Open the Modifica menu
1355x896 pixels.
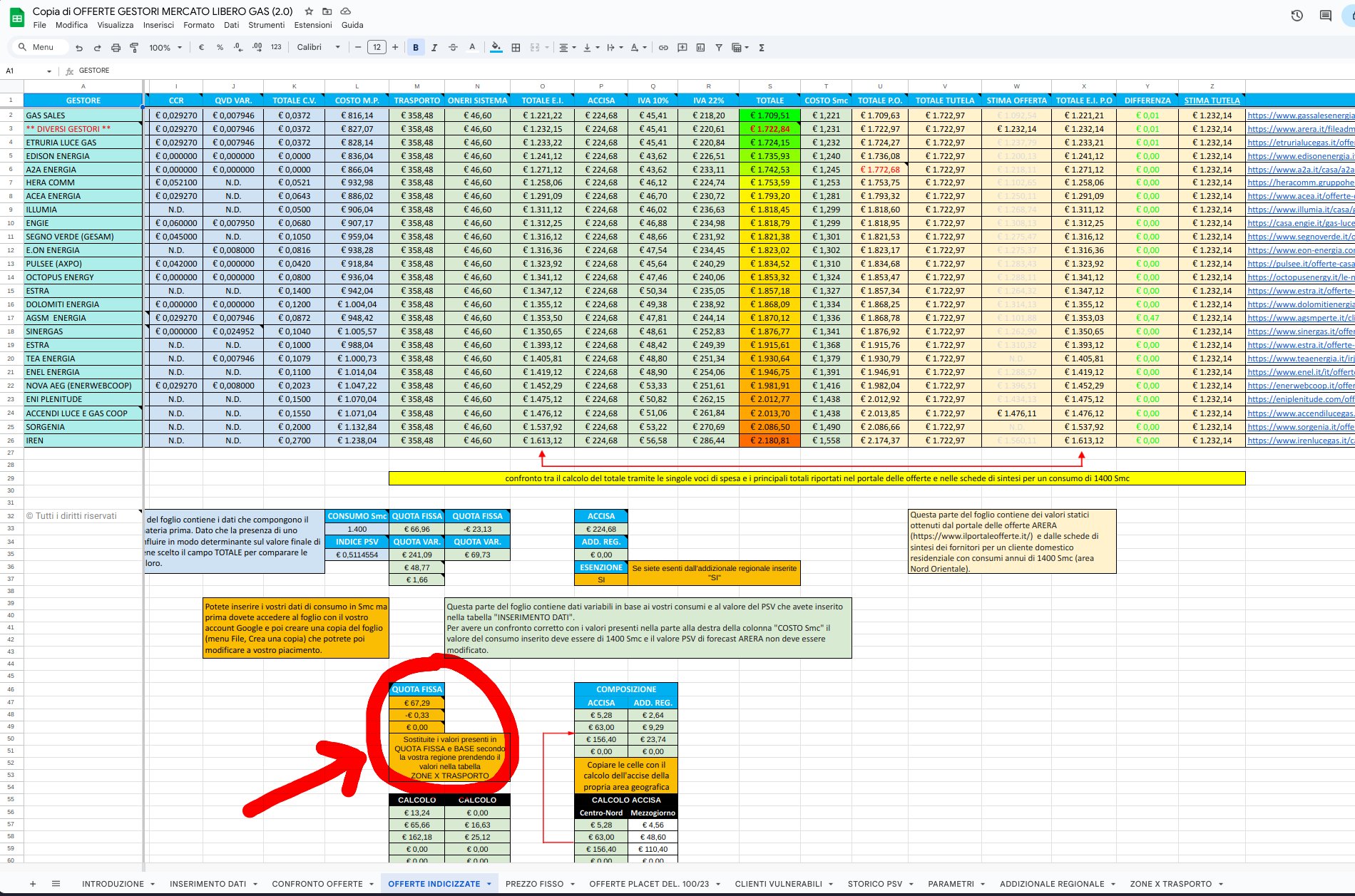pyautogui.click(x=72, y=25)
